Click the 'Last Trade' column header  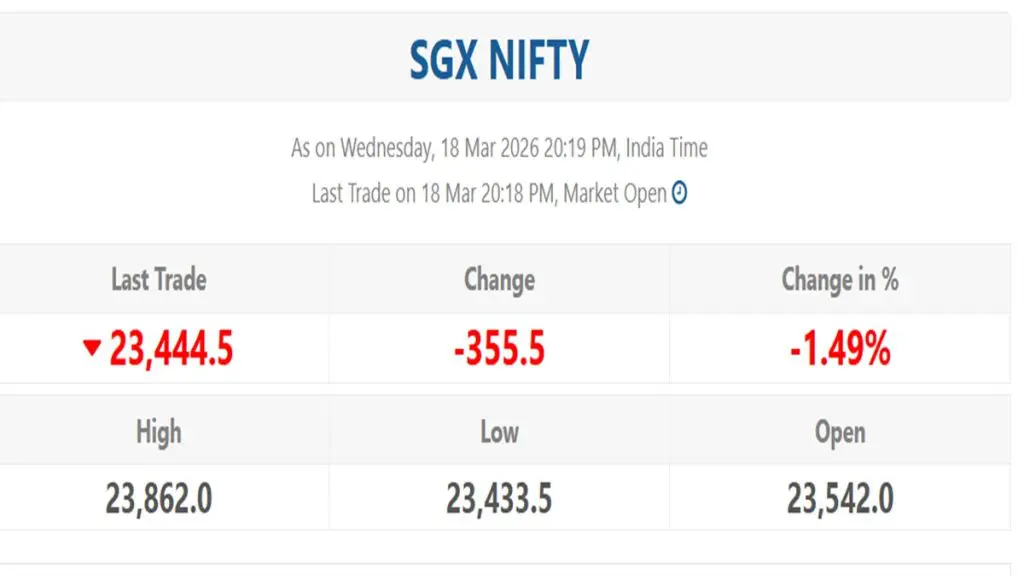tap(159, 280)
